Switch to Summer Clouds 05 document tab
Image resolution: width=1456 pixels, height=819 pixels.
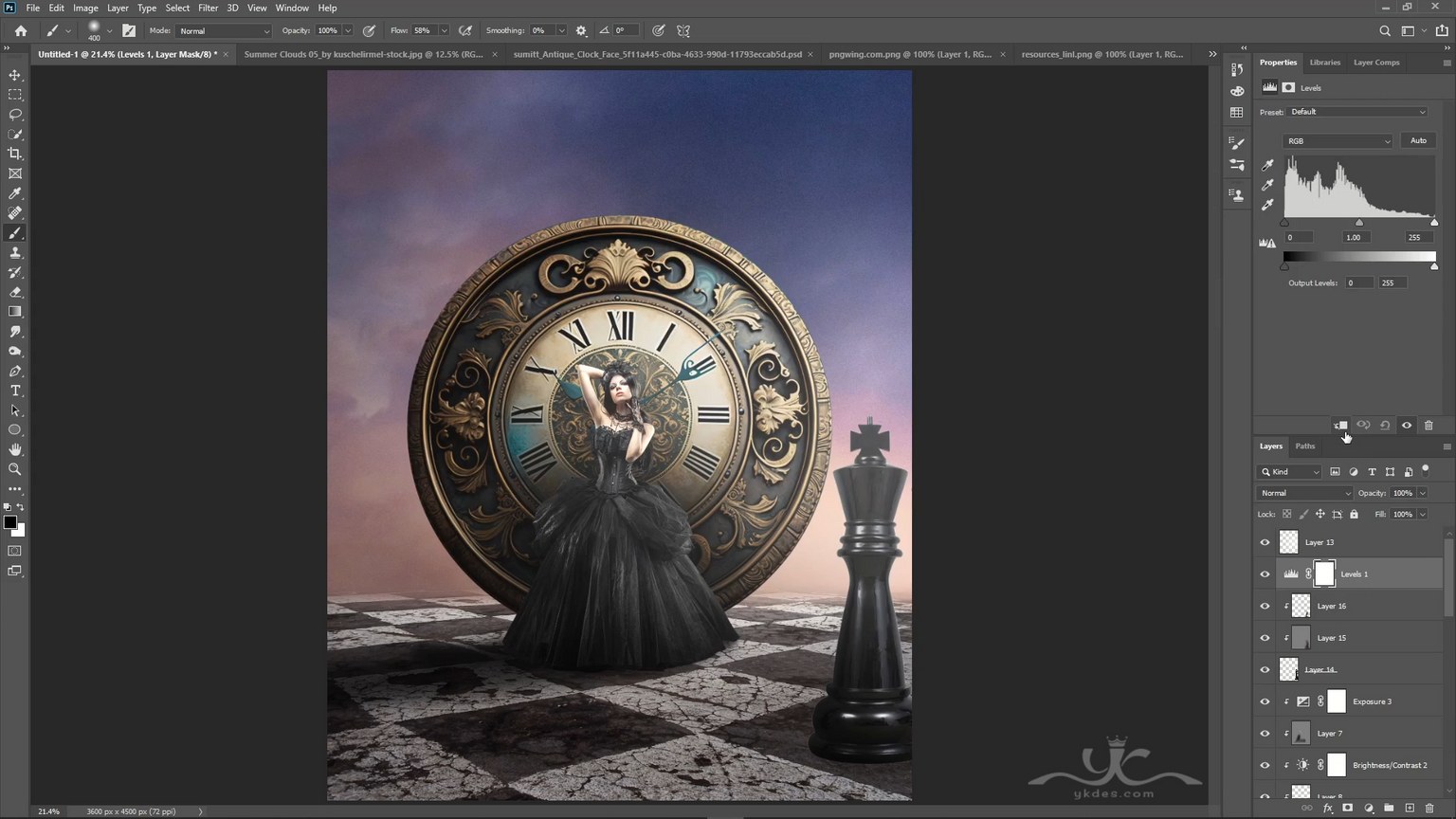click(x=364, y=54)
